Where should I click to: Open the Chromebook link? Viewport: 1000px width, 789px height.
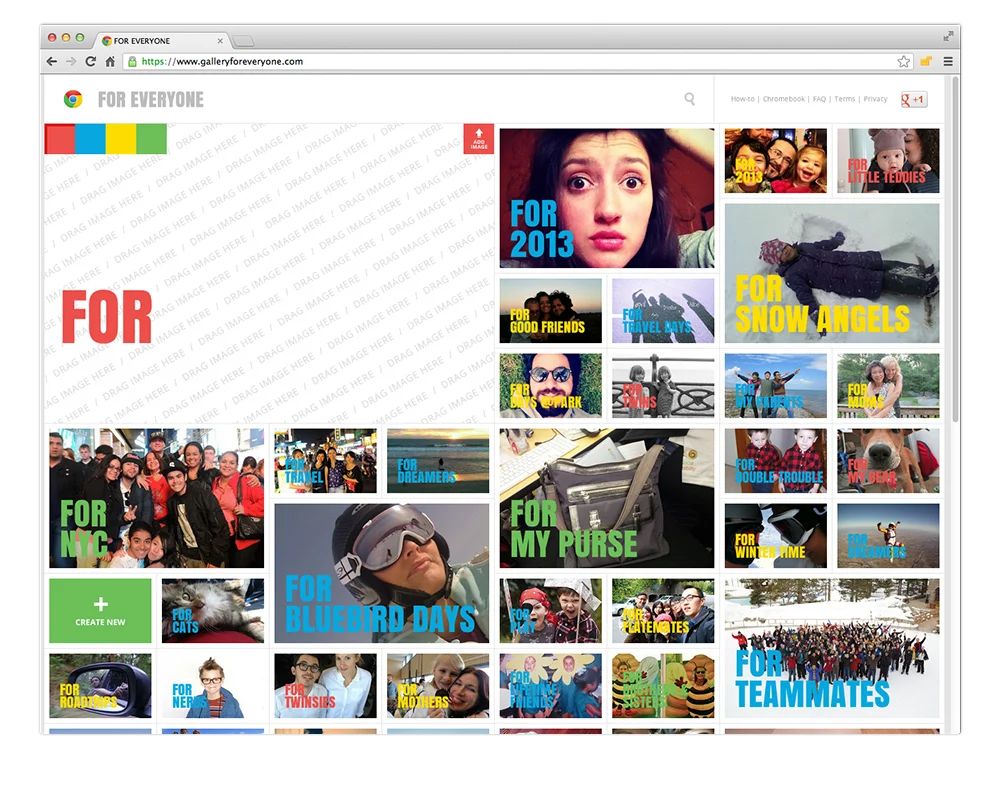point(784,99)
